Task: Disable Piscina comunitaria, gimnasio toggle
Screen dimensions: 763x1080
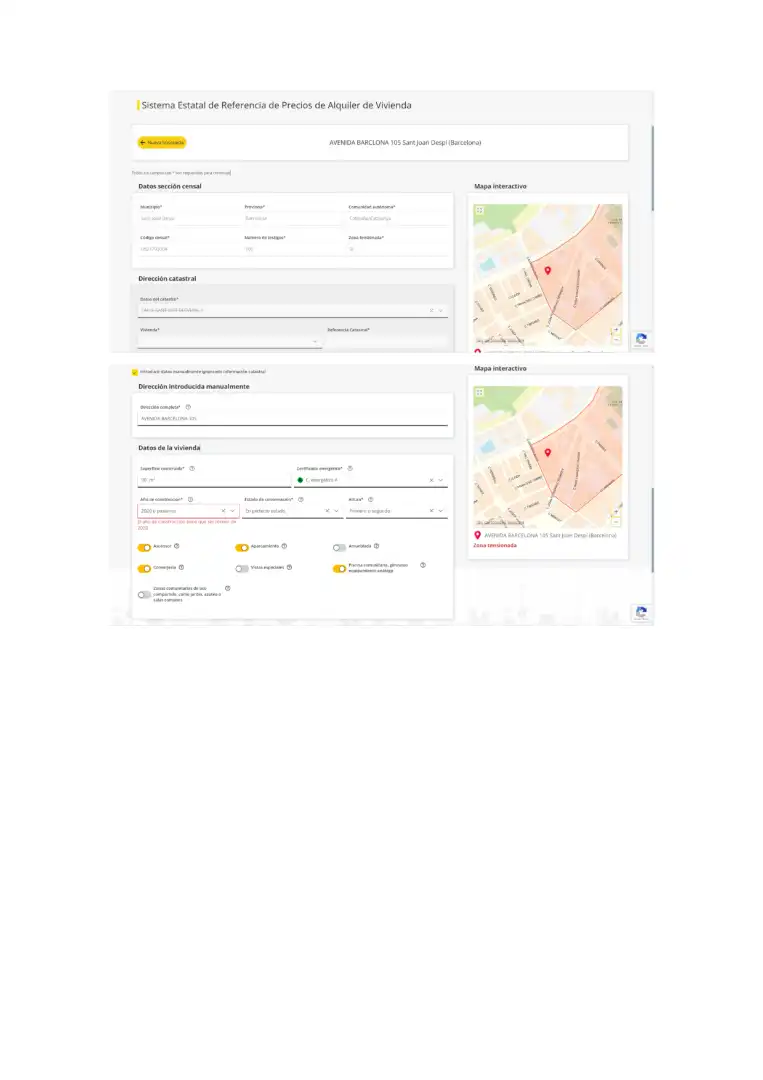Action: click(x=339, y=569)
